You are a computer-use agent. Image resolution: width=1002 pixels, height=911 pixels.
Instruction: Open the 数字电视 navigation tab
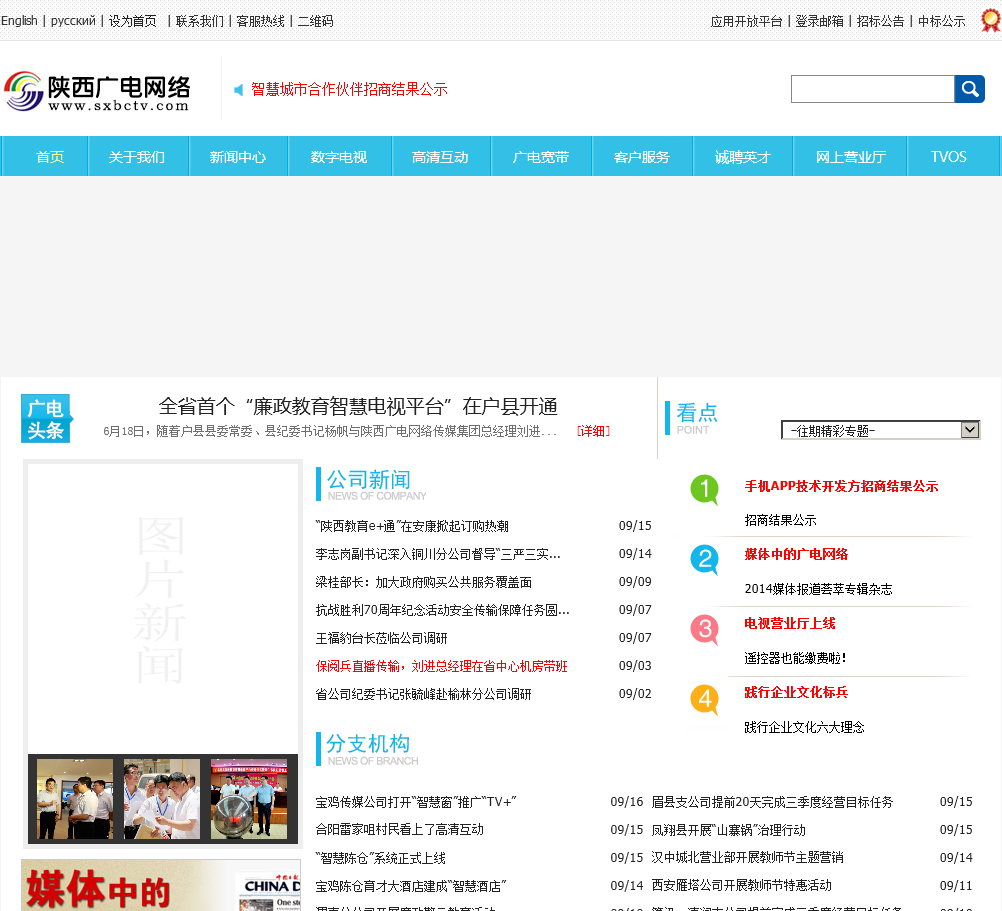(339, 157)
